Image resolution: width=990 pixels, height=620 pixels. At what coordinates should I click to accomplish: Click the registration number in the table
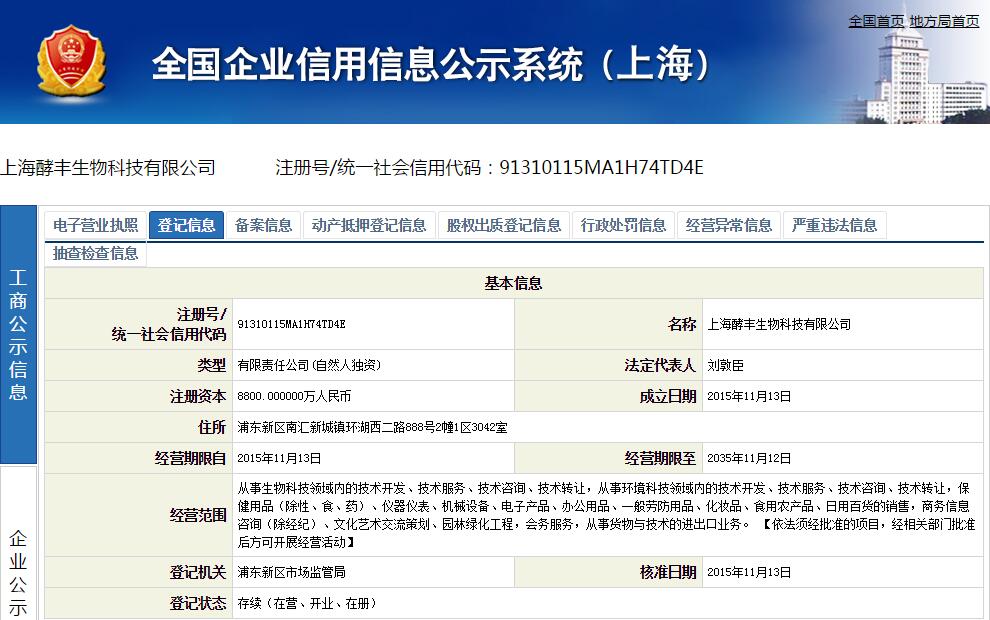click(292, 324)
